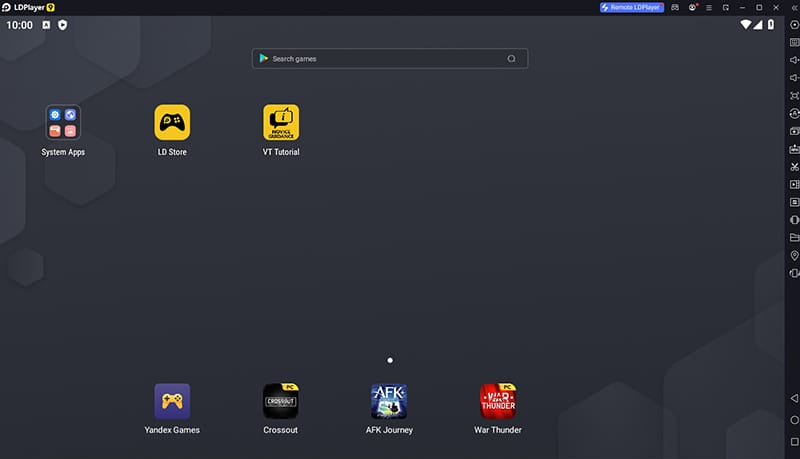
Task: Click the battery indicator in the status bar
Action: (x=771, y=24)
